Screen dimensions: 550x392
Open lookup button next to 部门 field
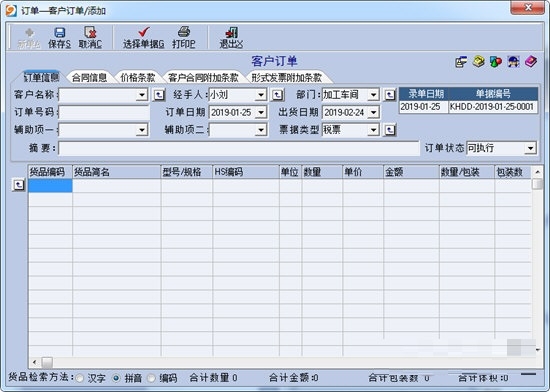click(x=389, y=95)
